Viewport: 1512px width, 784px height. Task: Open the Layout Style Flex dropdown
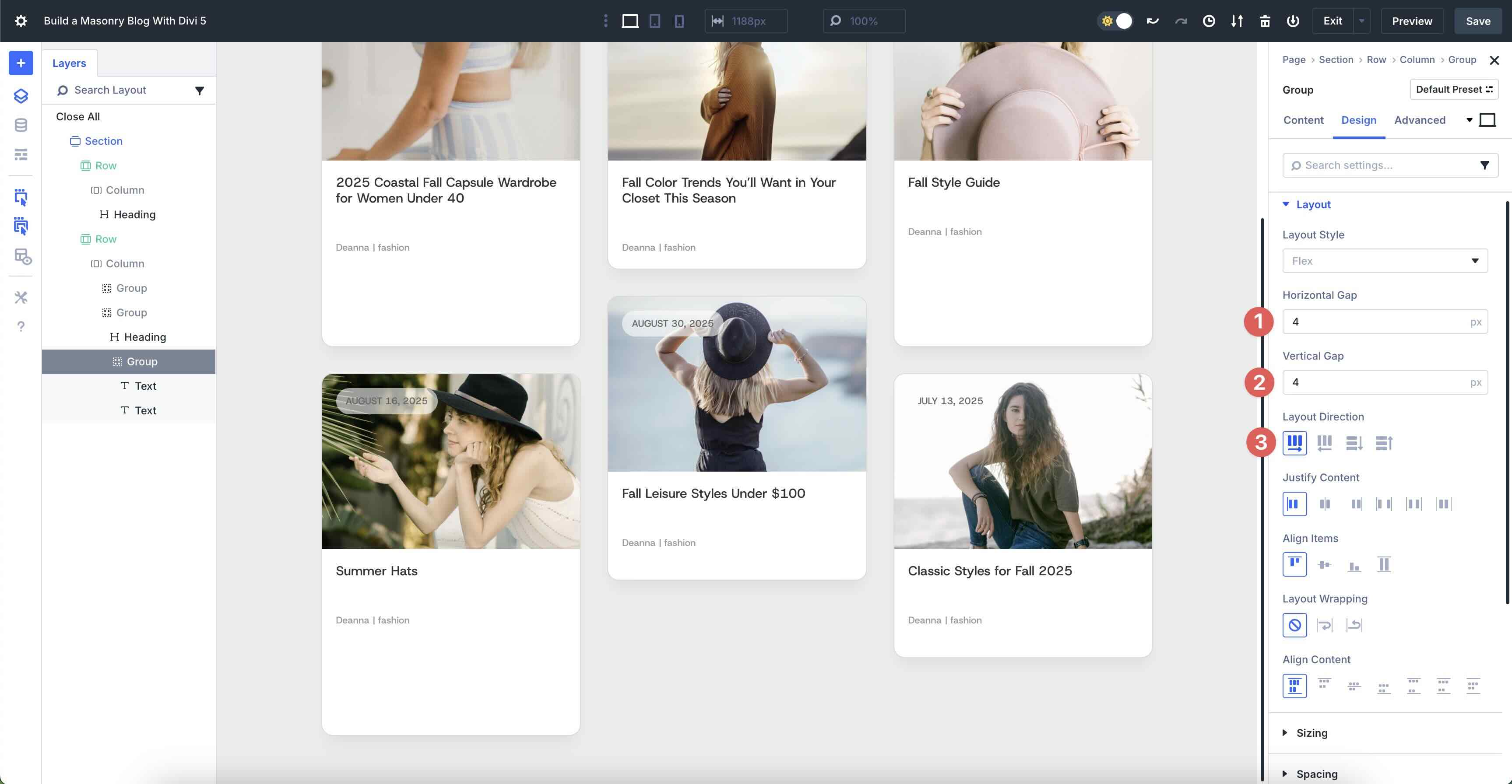click(1384, 261)
